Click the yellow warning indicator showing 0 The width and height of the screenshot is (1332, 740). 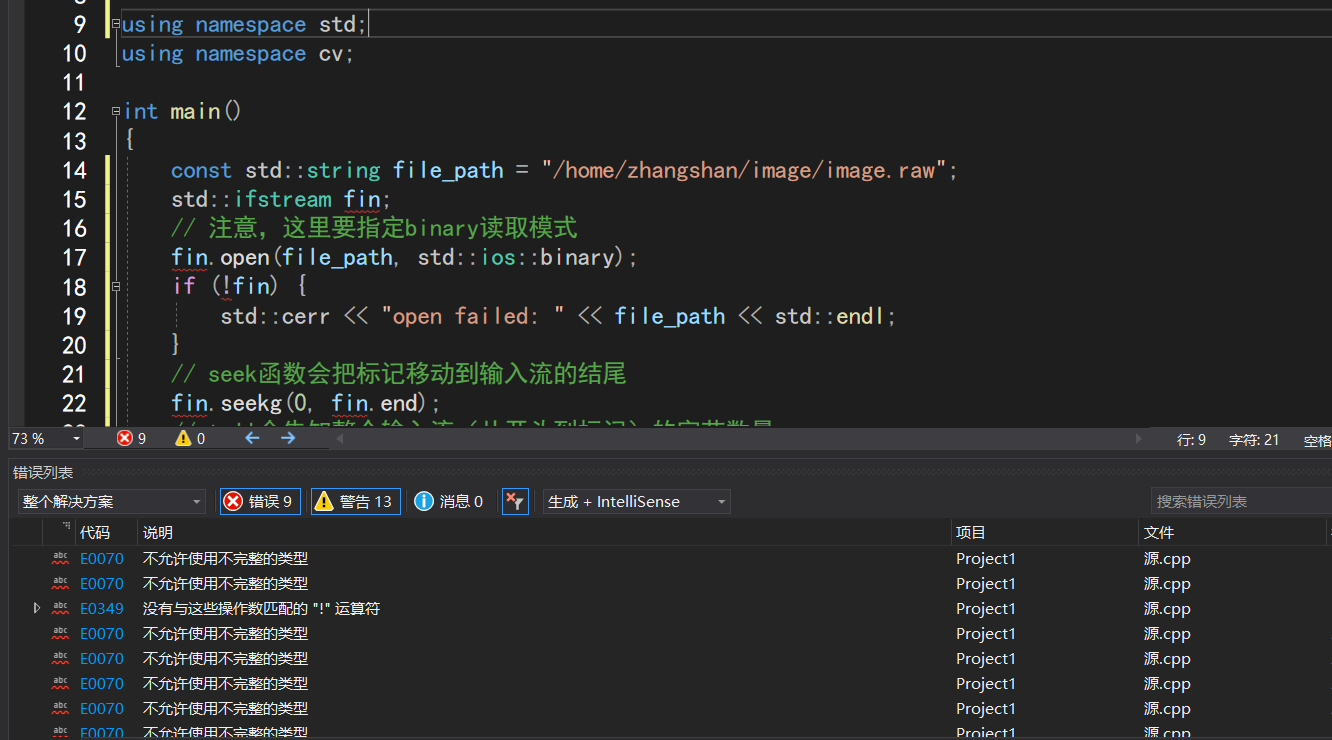(190, 439)
